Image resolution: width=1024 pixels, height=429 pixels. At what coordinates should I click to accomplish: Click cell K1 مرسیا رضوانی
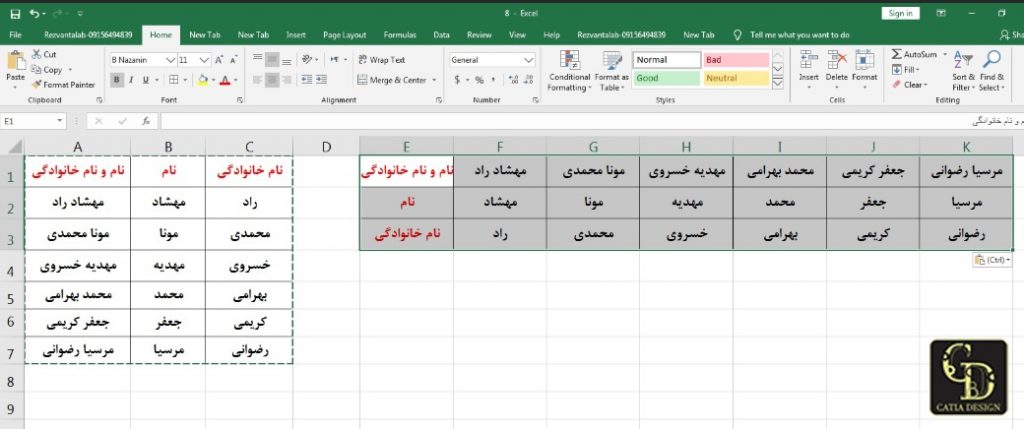(966, 171)
